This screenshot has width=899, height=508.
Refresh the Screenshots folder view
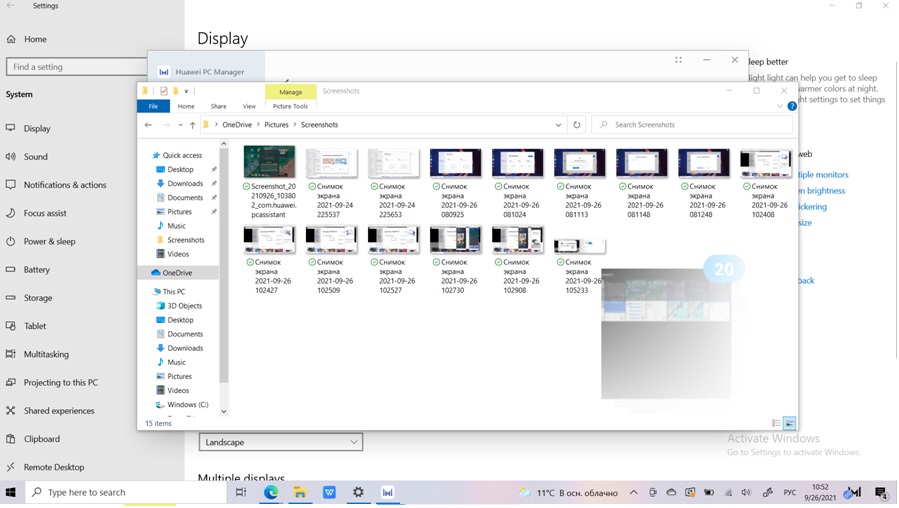pos(576,125)
